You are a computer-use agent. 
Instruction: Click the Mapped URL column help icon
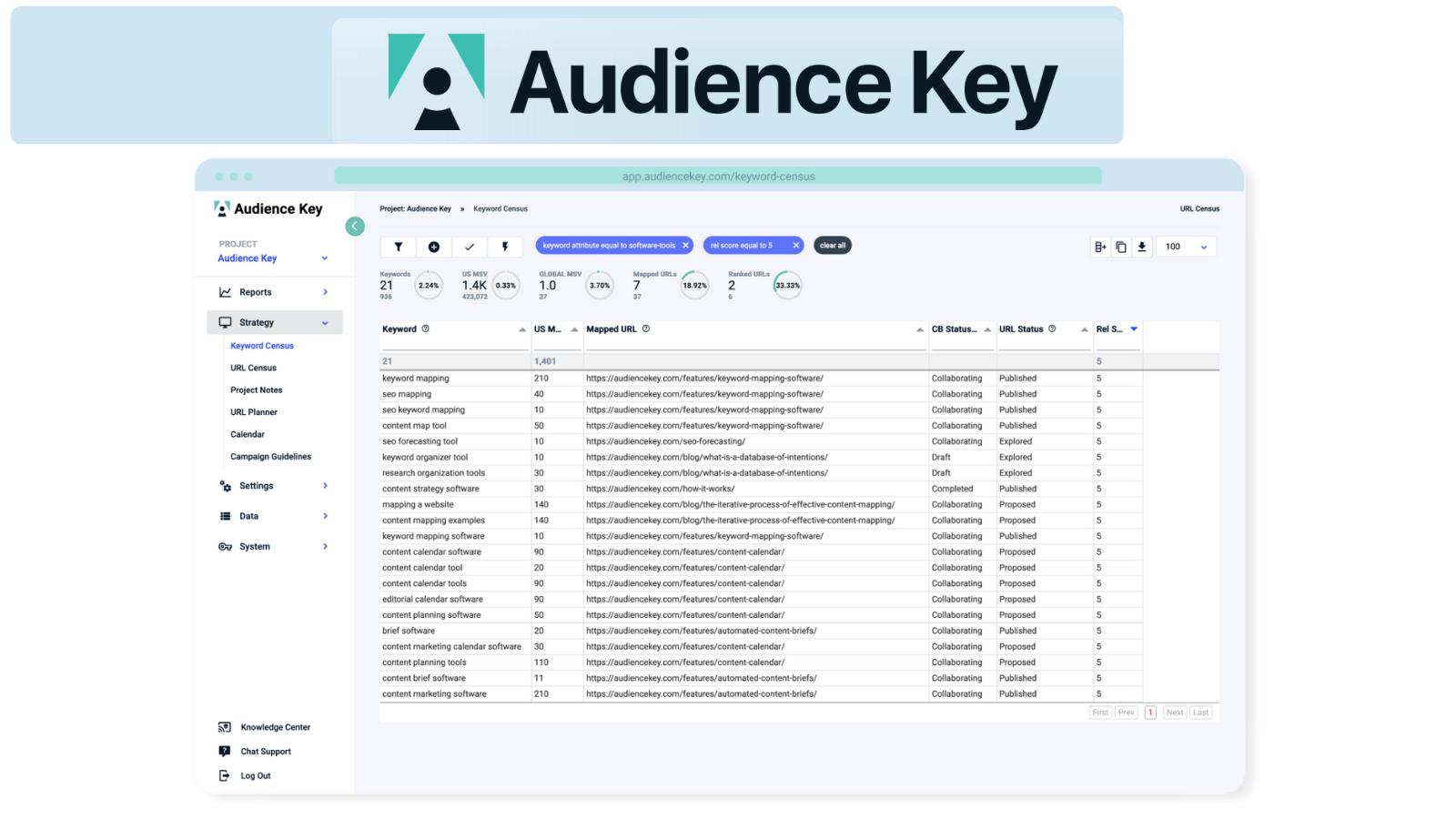pos(646,329)
